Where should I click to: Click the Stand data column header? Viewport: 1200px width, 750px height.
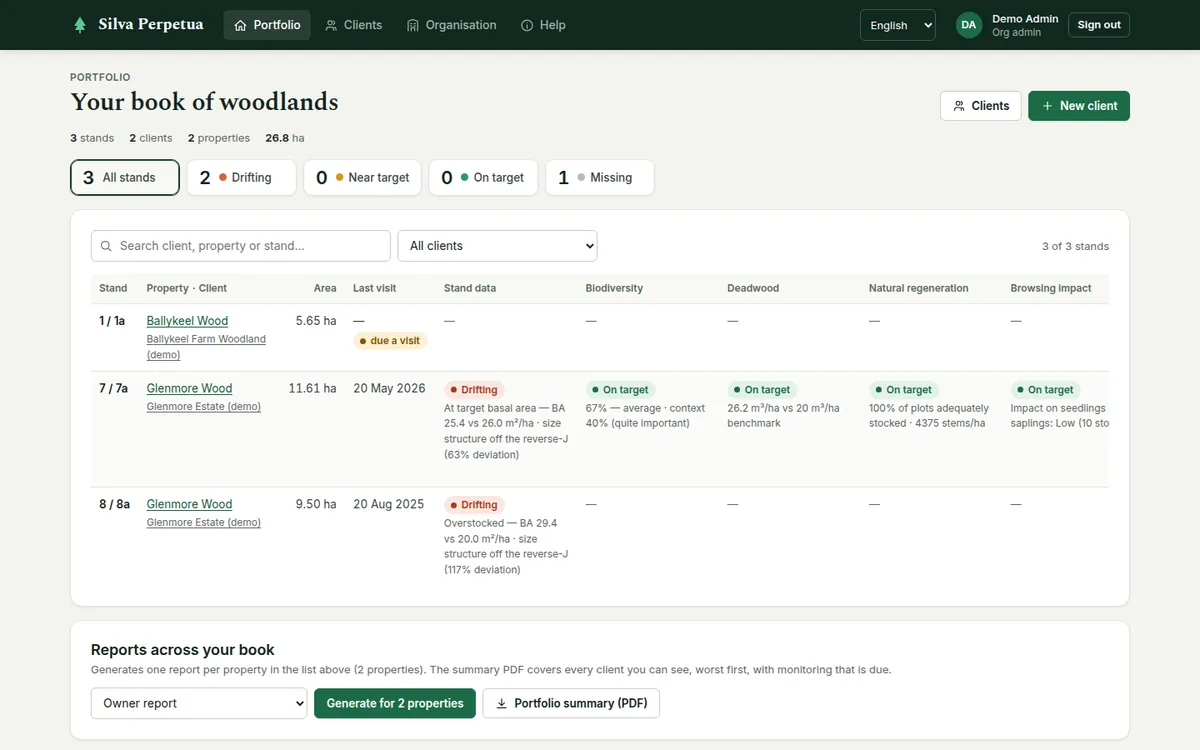click(x=470, y=288)
